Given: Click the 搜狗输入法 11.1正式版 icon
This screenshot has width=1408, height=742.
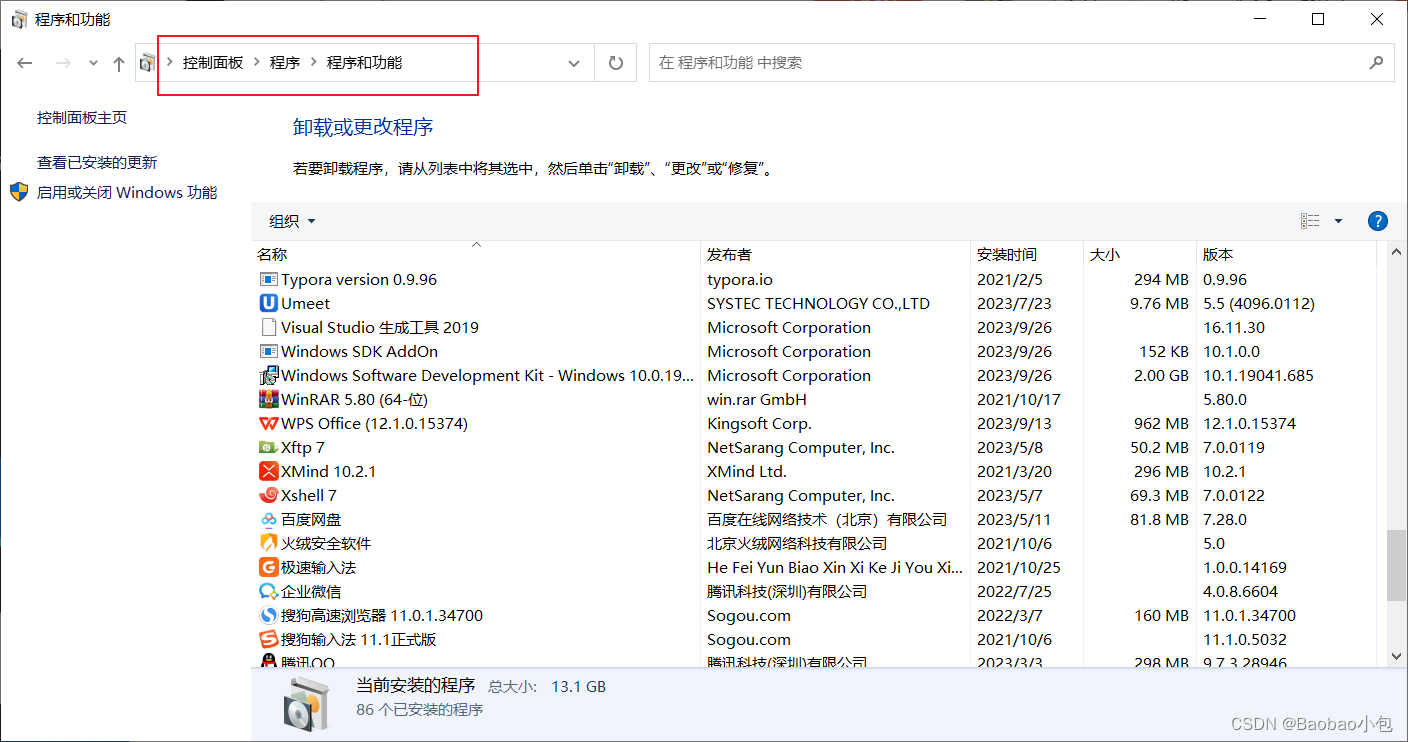Looking at the screenshot, I should tap(268, 640).
